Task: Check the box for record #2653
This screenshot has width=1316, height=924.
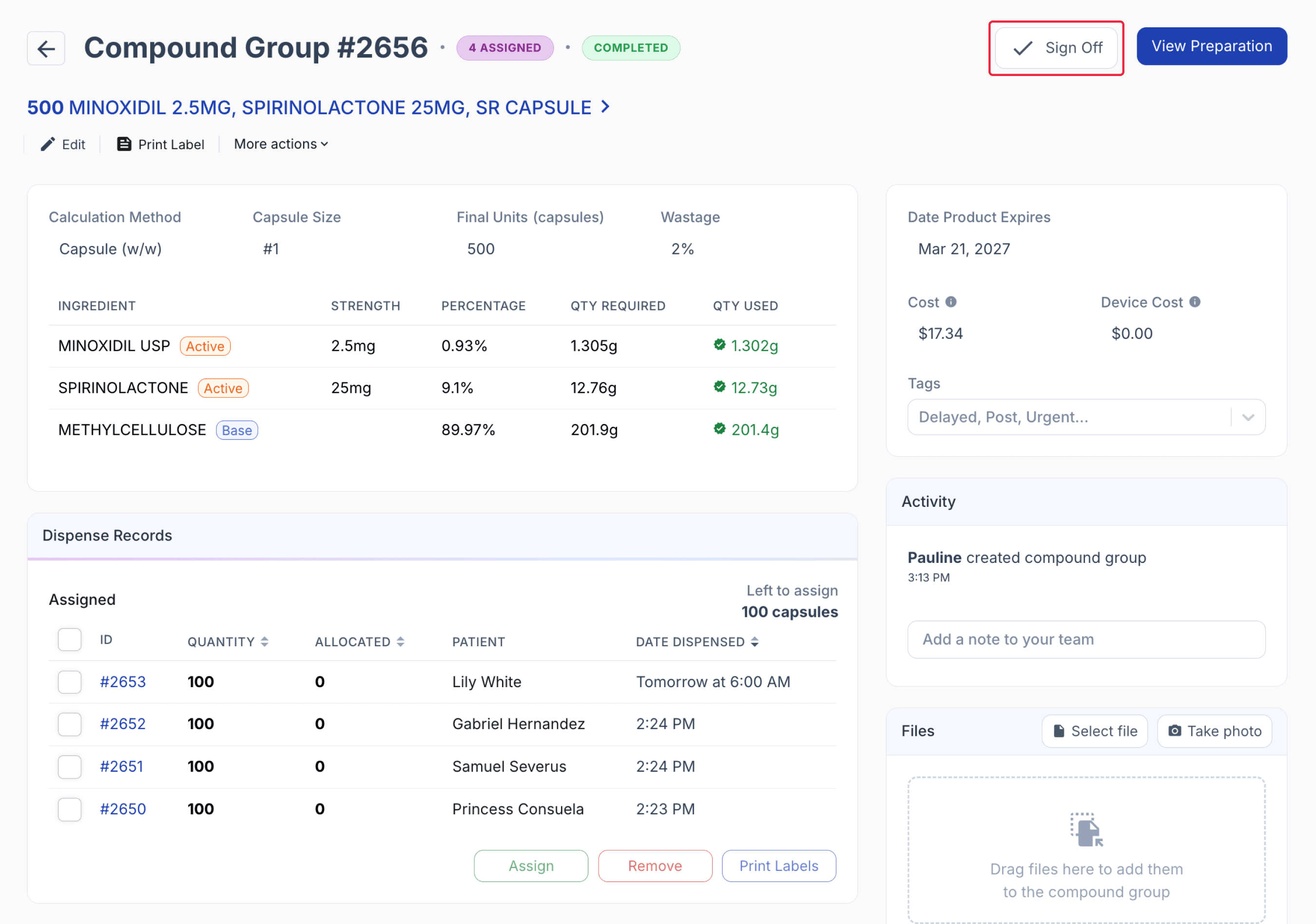Action: (x=69, y=682)
